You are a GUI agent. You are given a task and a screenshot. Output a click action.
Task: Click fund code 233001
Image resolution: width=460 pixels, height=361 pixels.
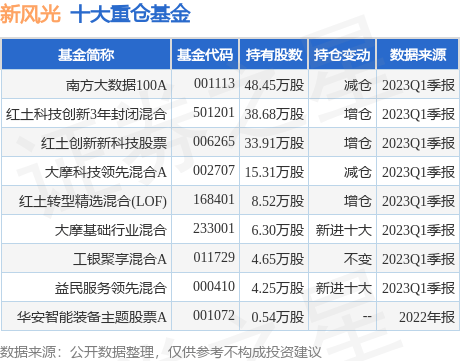coord(214,229)
